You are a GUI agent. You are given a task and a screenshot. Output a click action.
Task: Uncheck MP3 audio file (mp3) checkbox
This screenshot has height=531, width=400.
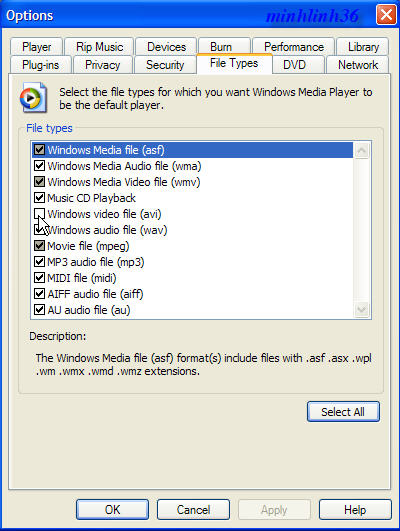point(39,262)
